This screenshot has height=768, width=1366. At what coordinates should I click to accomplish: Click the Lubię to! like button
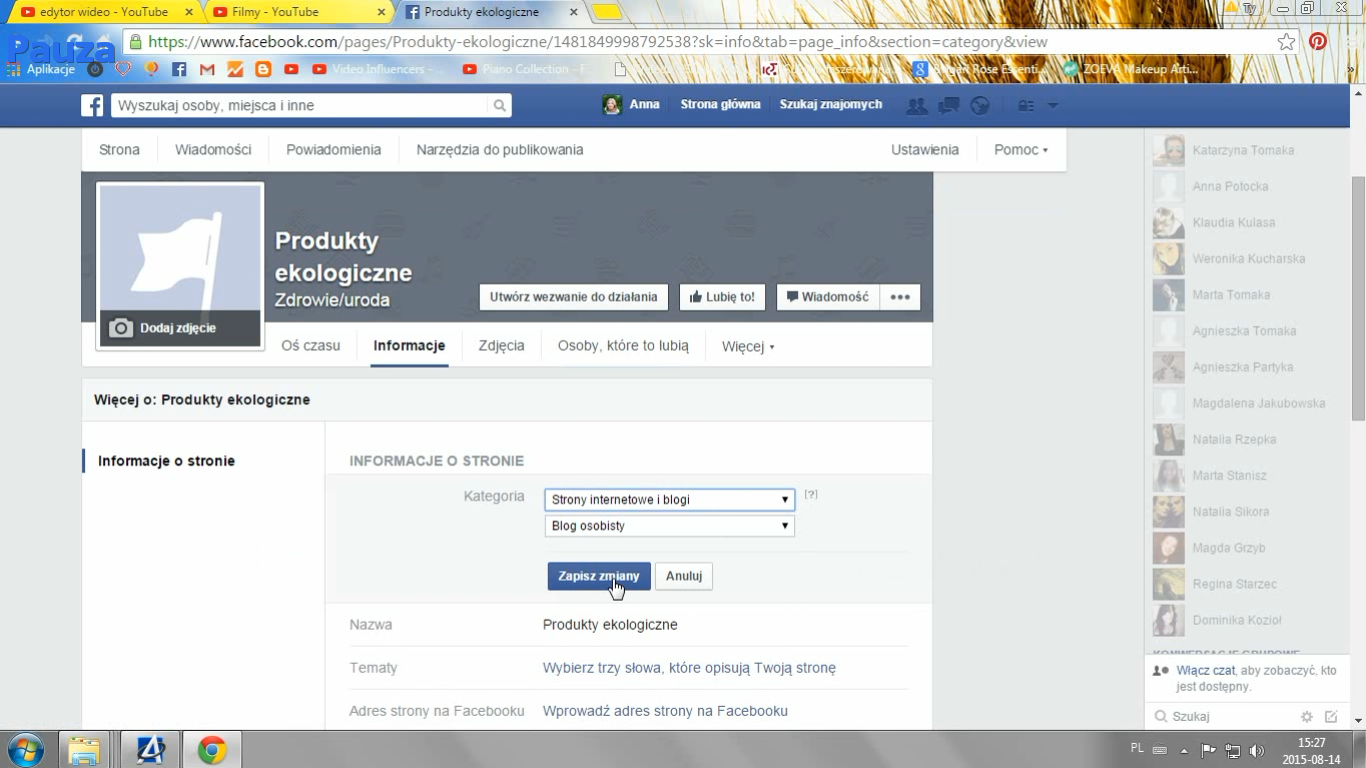pyautogui.click(x=722, y=297)
